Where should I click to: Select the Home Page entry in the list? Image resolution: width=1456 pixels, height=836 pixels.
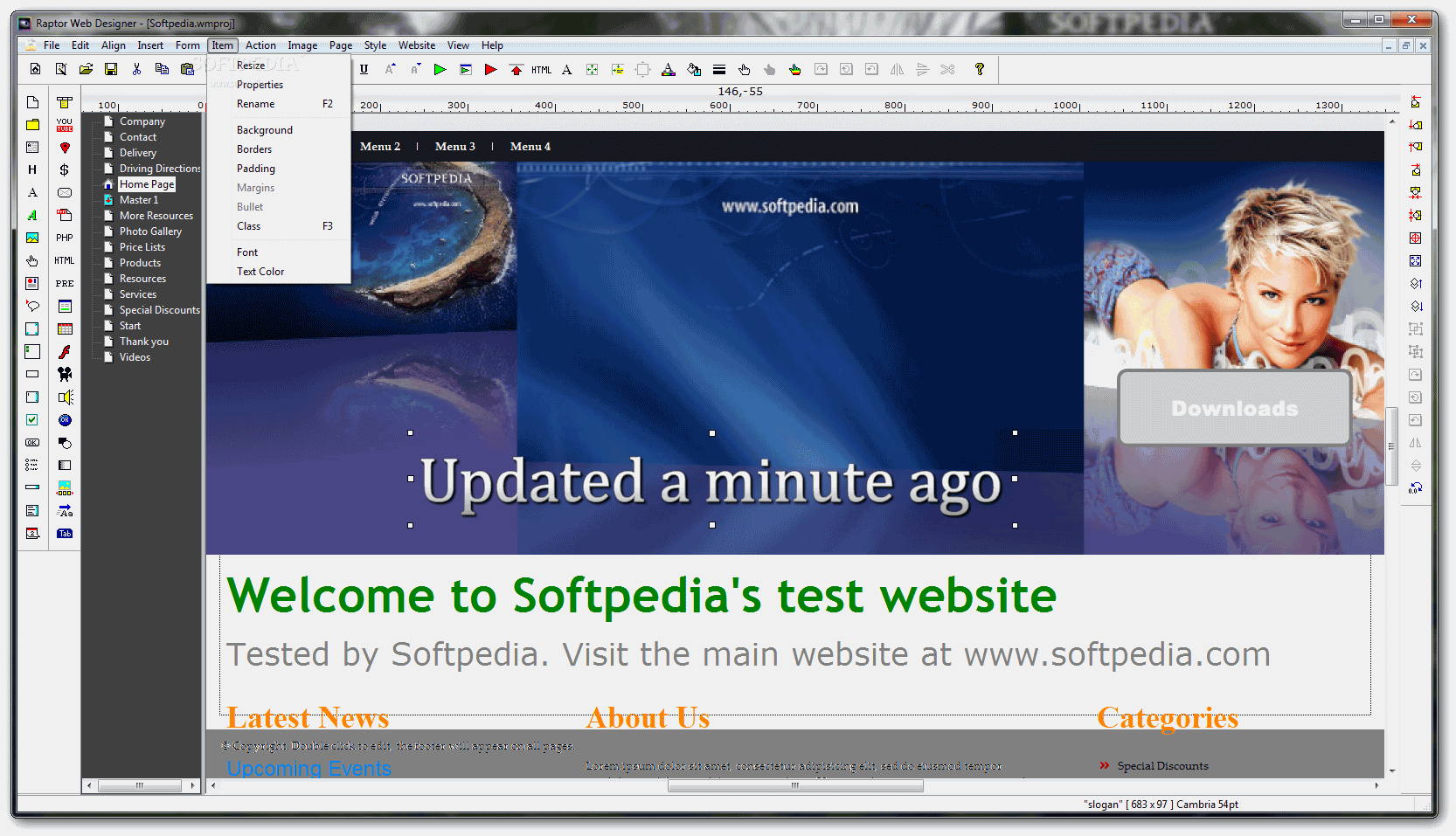coord(147,184)
